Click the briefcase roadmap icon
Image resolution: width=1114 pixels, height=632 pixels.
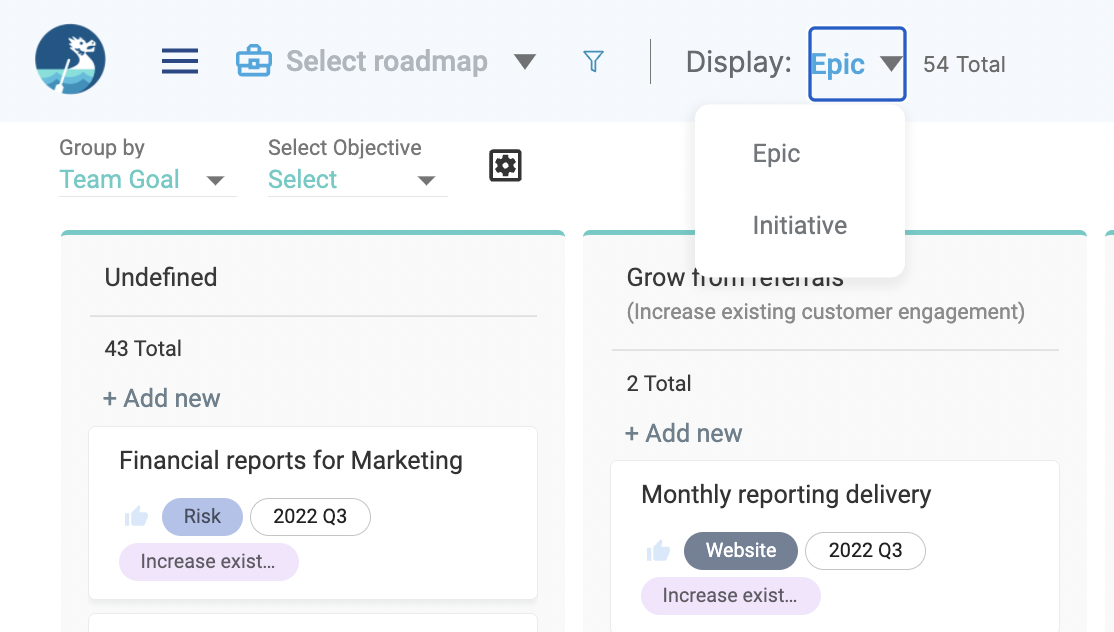254,61
